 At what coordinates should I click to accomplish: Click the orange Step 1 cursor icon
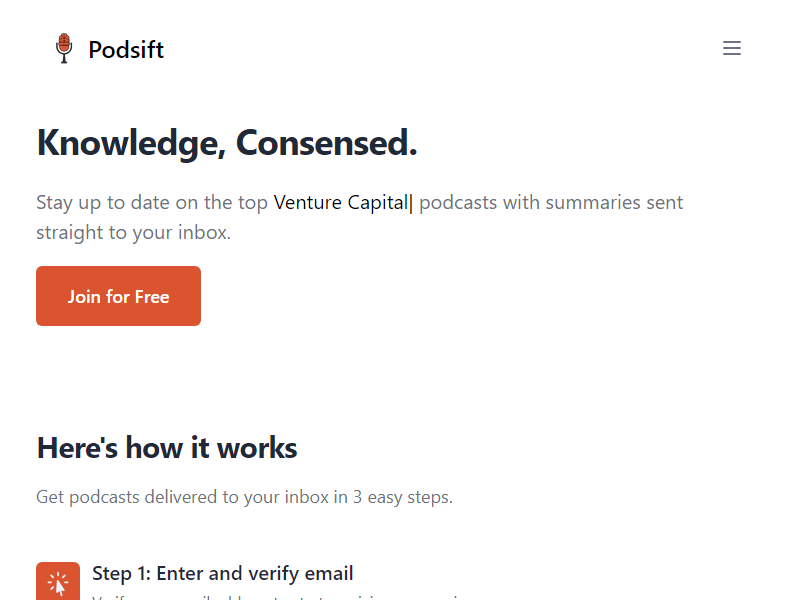tap(58, 582)
